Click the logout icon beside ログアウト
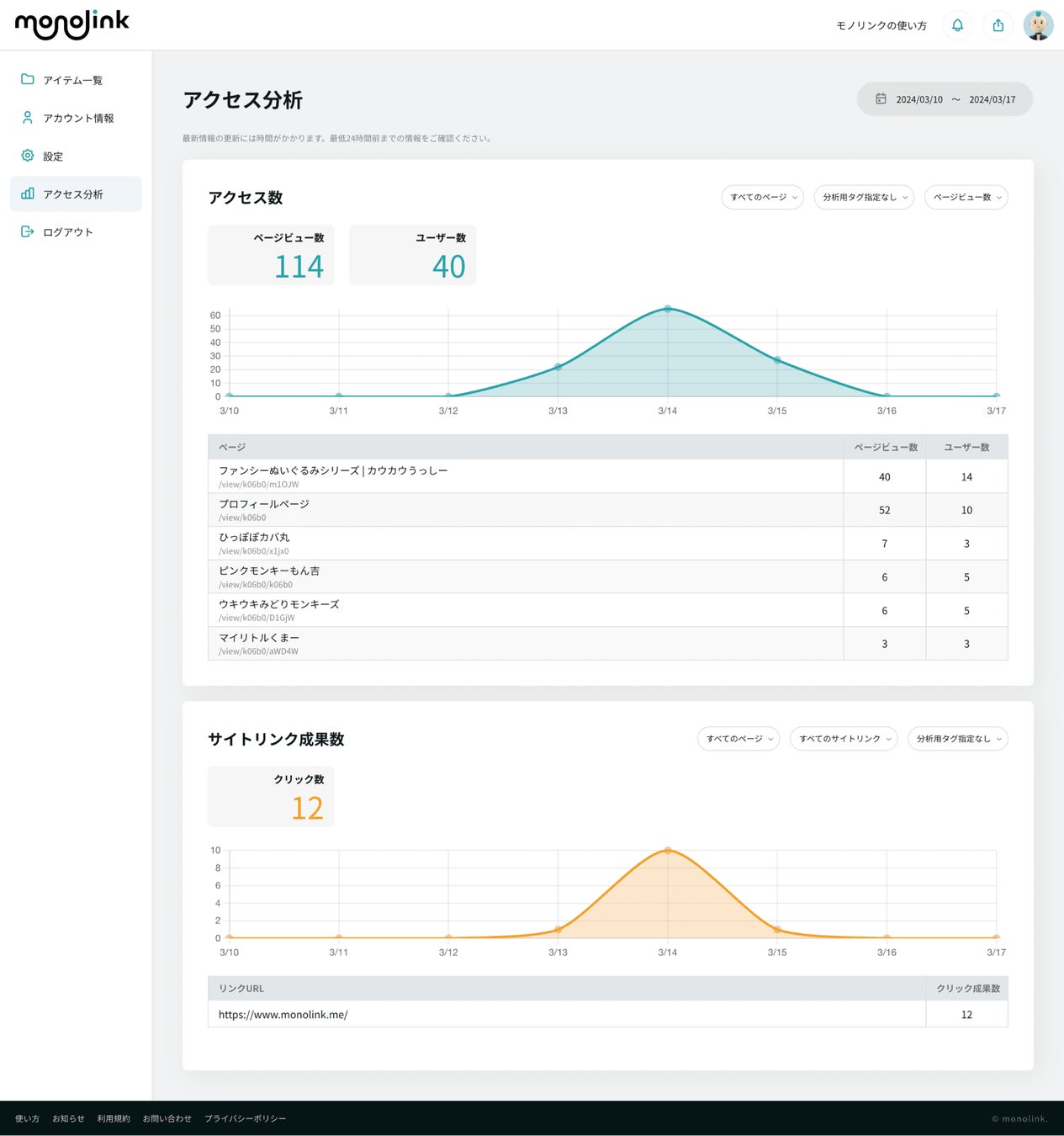 point(28,231)
